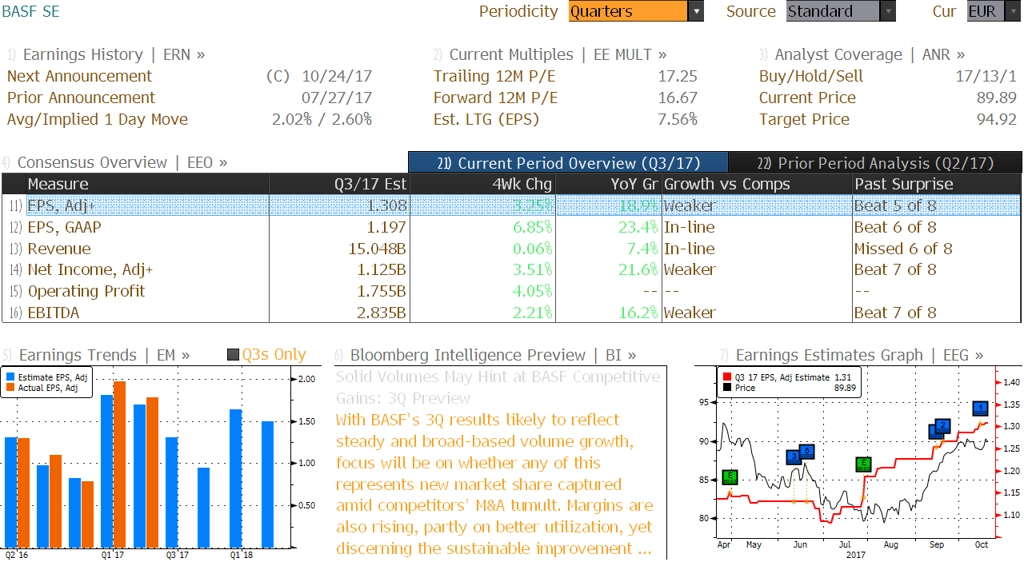Screen dimensions: 1024x562
Task: Click the black Price legend swatch
Action: pyautogui.click(x=727, y=388)
